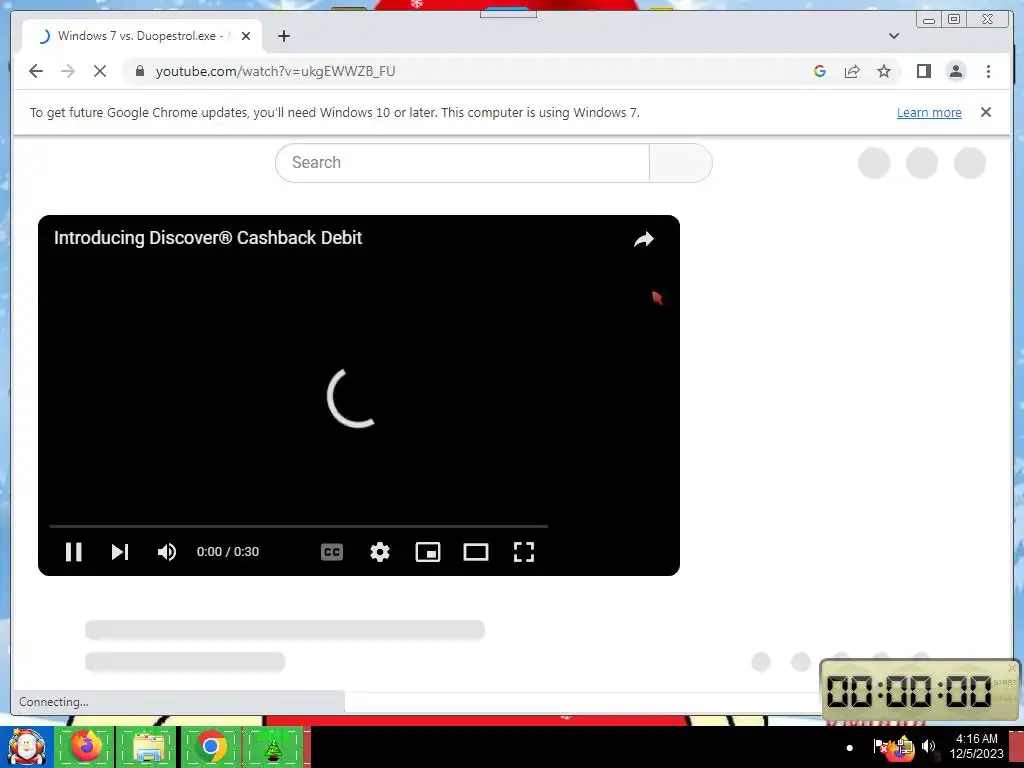Enter full screen video mode
Image resolution: width=1024 pixels, height=768 pixels.
click(x=524, y=552)
